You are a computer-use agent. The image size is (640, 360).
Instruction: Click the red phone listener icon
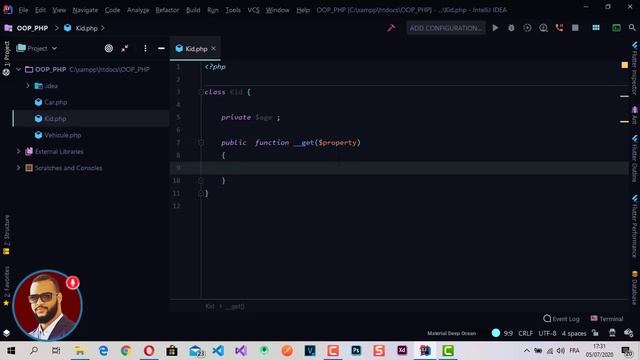tap(559, 28)
